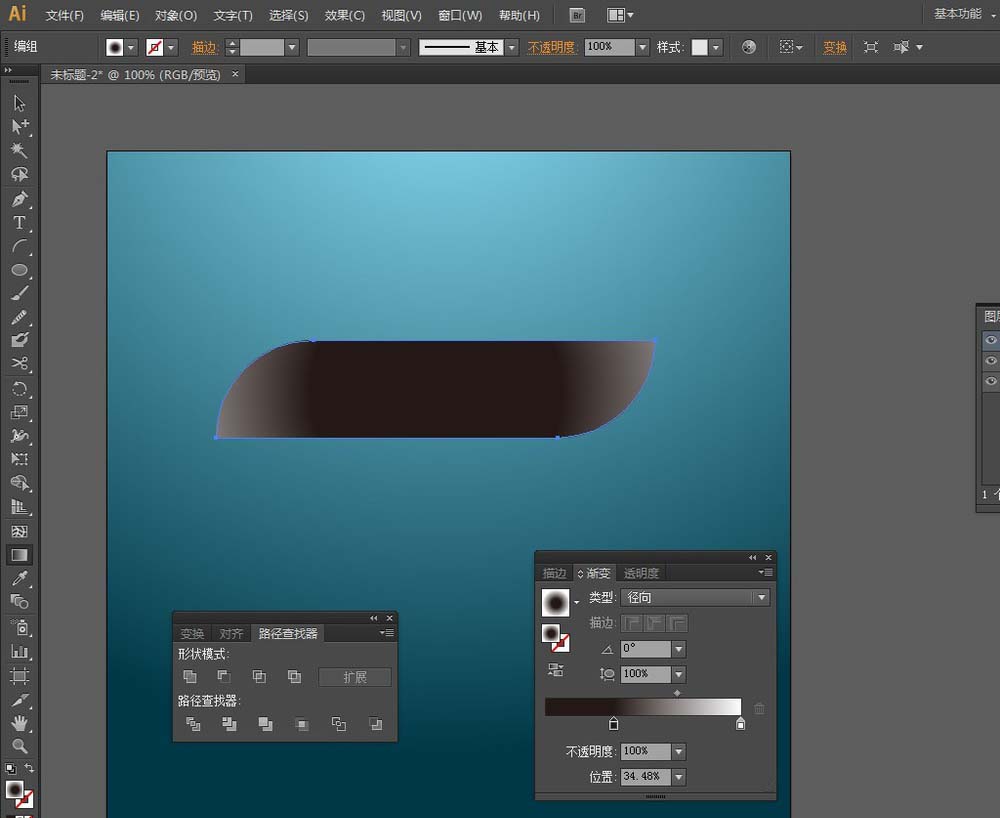Click the Merge pathfinder icon
1000x818 pixels.
[x=265, y=724]
